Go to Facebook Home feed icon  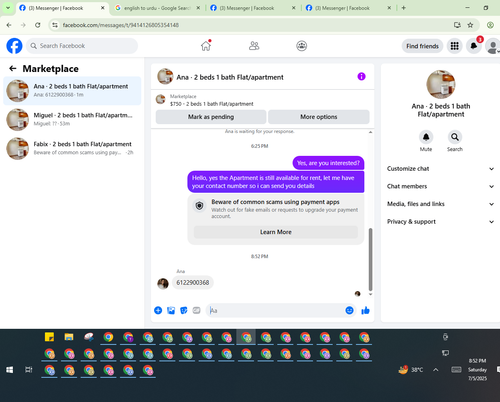(x=206, y=46)
